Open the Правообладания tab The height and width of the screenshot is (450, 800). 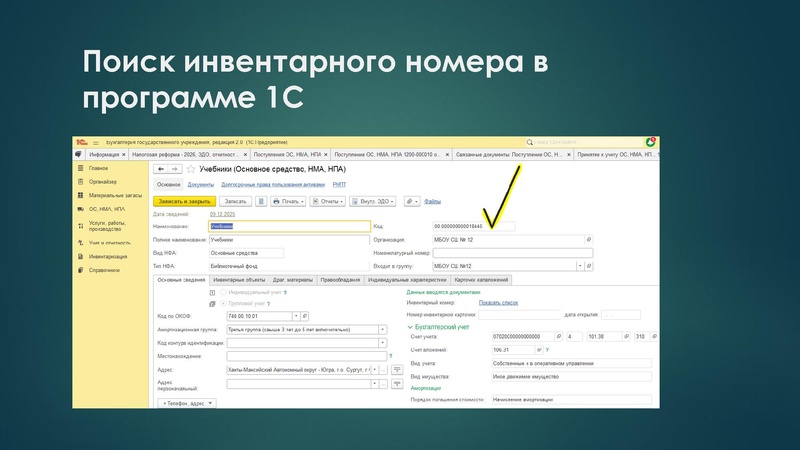coord(340,280)
